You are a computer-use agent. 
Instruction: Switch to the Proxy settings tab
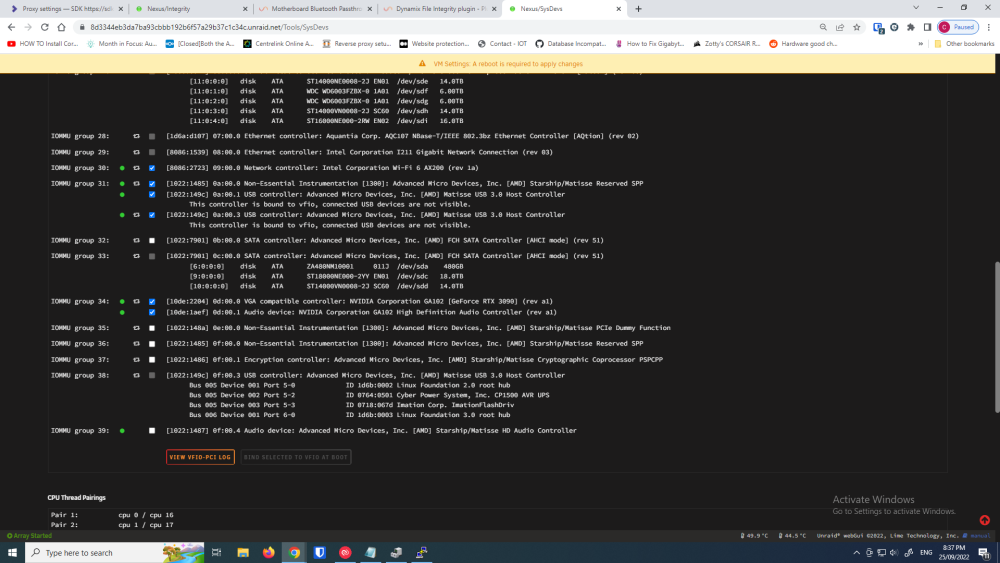click(x=64, y=9)
